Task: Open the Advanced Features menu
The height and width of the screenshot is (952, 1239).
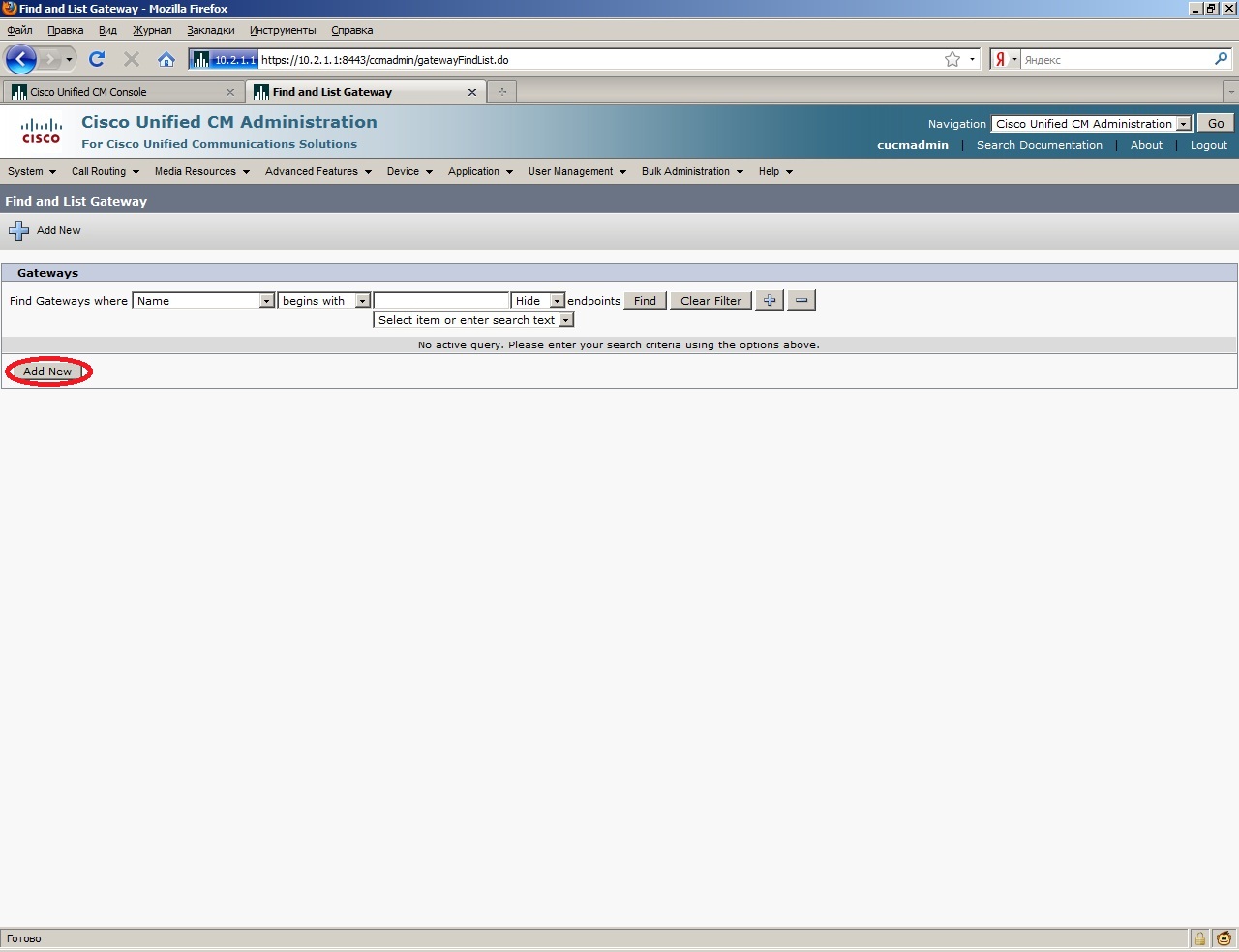Action: point(318,171)
